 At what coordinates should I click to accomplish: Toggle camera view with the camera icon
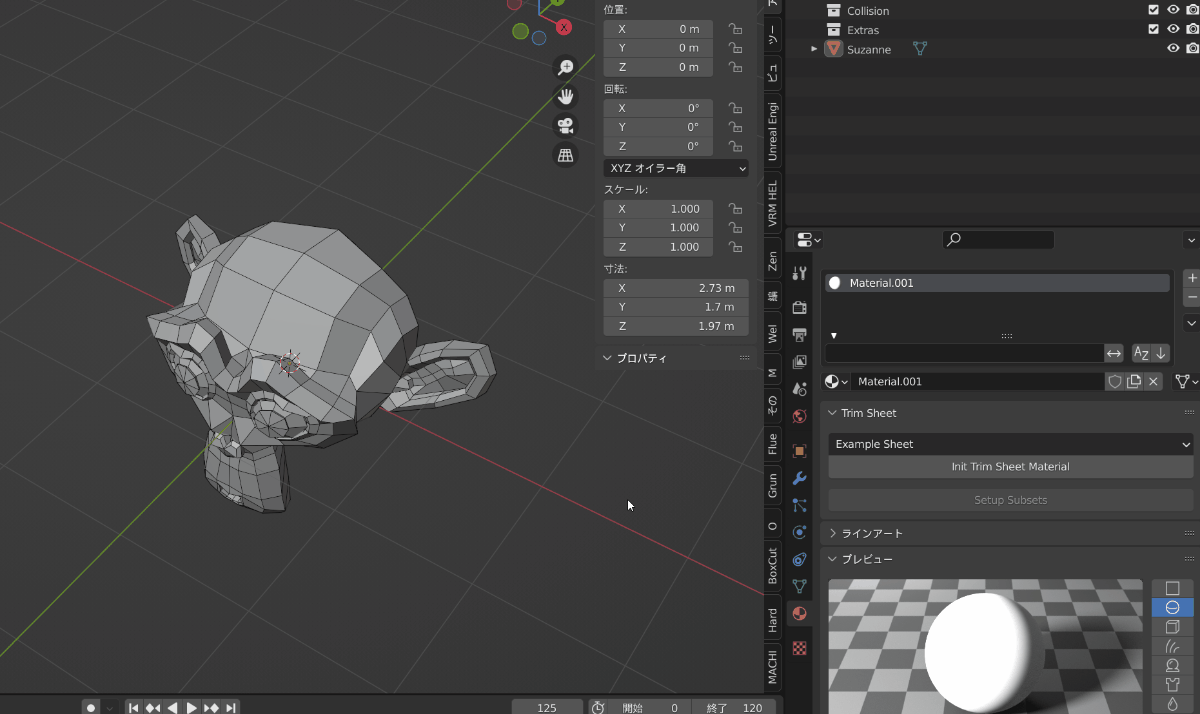click(x=565, y=126)
